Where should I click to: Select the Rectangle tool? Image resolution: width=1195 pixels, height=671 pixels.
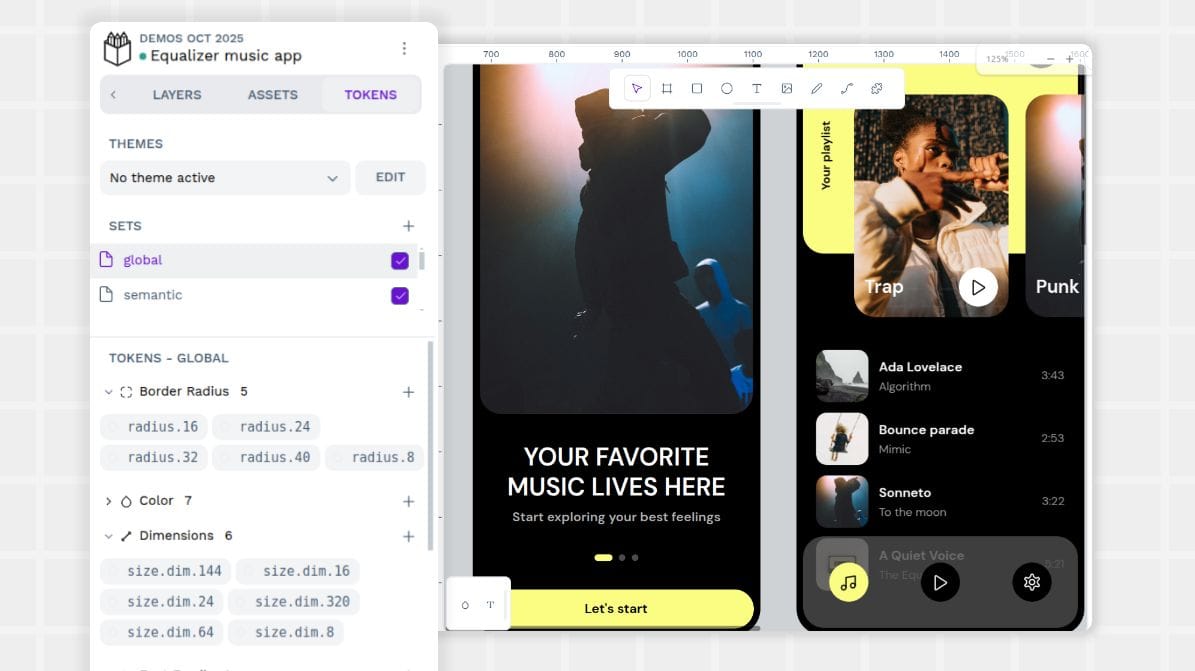coord(697,88)
